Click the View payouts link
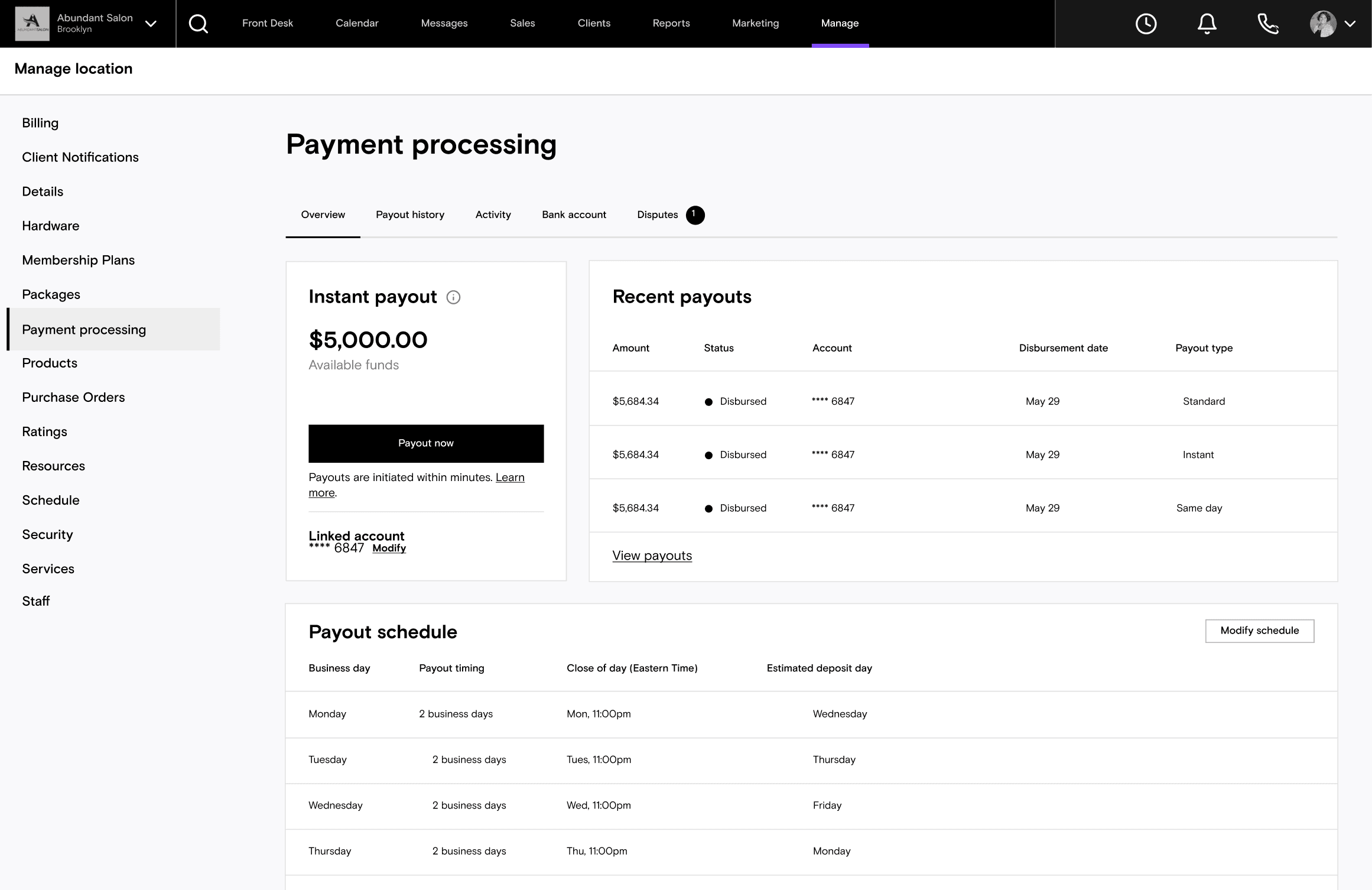Image resolution: width=1372 pixels, height=890 pixels. [652, 556]
